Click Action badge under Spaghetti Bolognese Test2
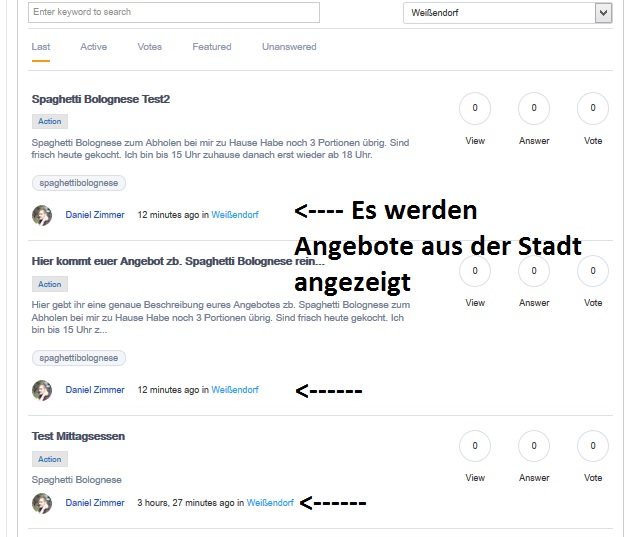Screen dimensions: 629x537 (x=49, y=122)
